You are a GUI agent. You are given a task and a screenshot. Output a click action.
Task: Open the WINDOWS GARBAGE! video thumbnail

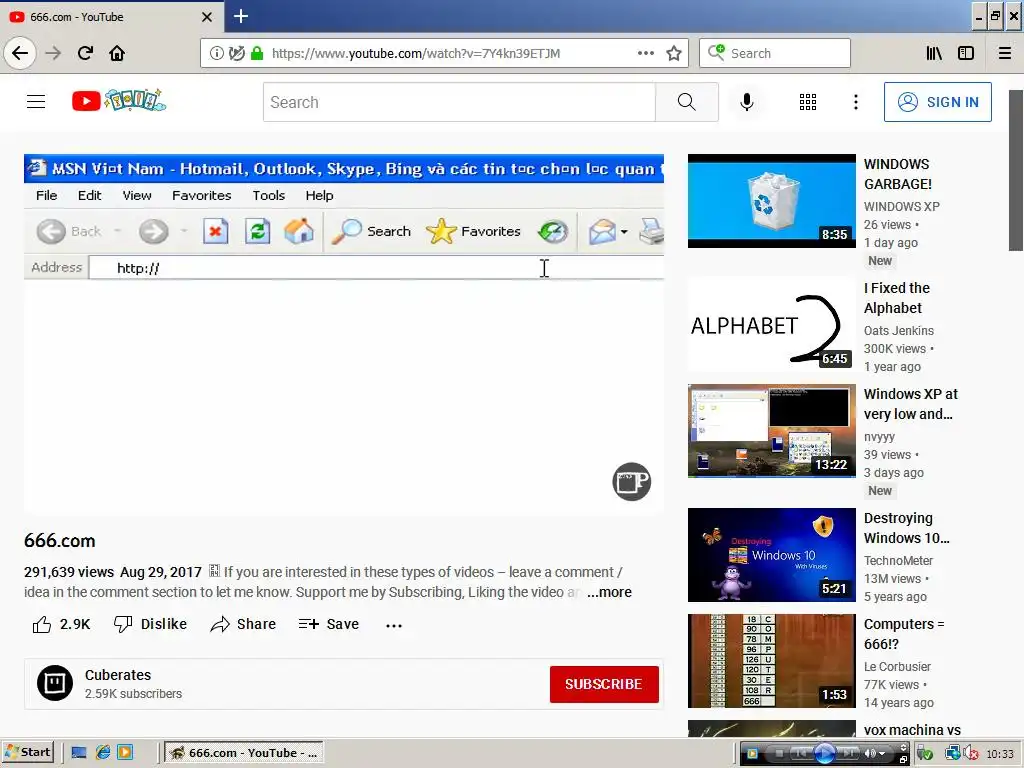(771, 200)
